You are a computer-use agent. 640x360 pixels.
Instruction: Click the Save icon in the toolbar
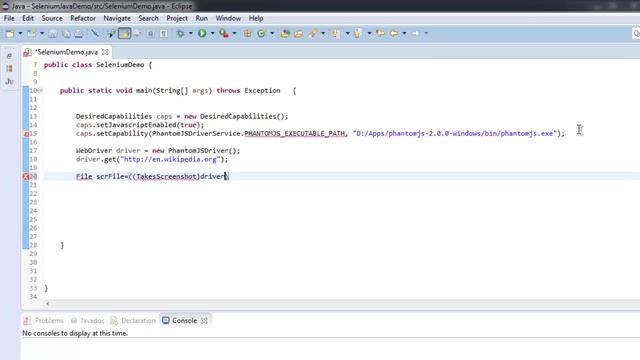coord(53,33)
